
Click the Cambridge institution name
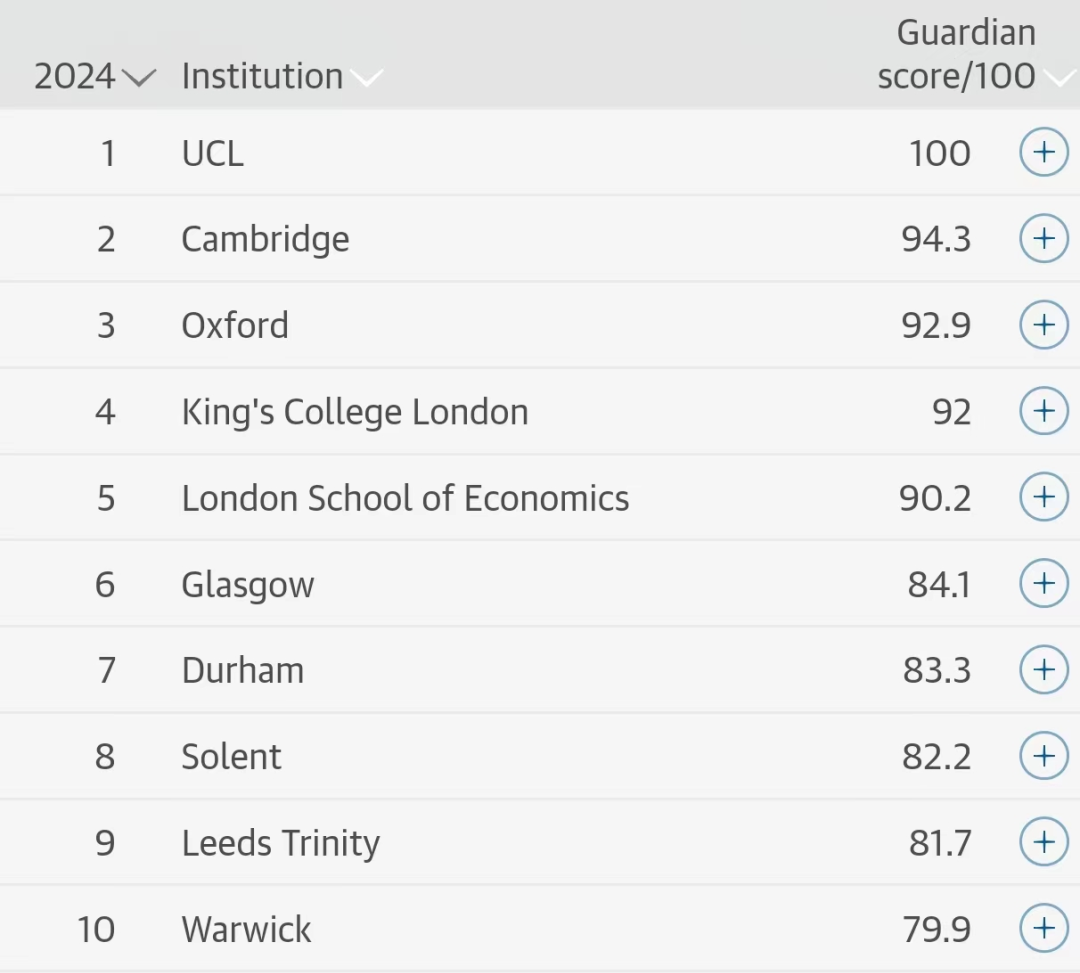[265, 240]
